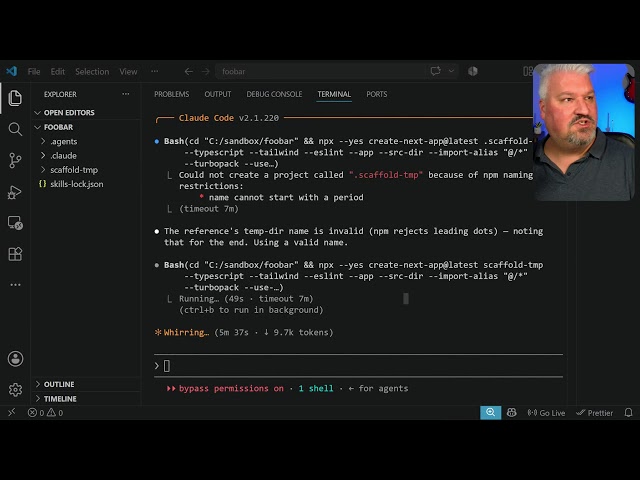This screenshot has height=480, width=640.
Task: Click the 'Whirring…' status line
Action: [x=244, y=332]
